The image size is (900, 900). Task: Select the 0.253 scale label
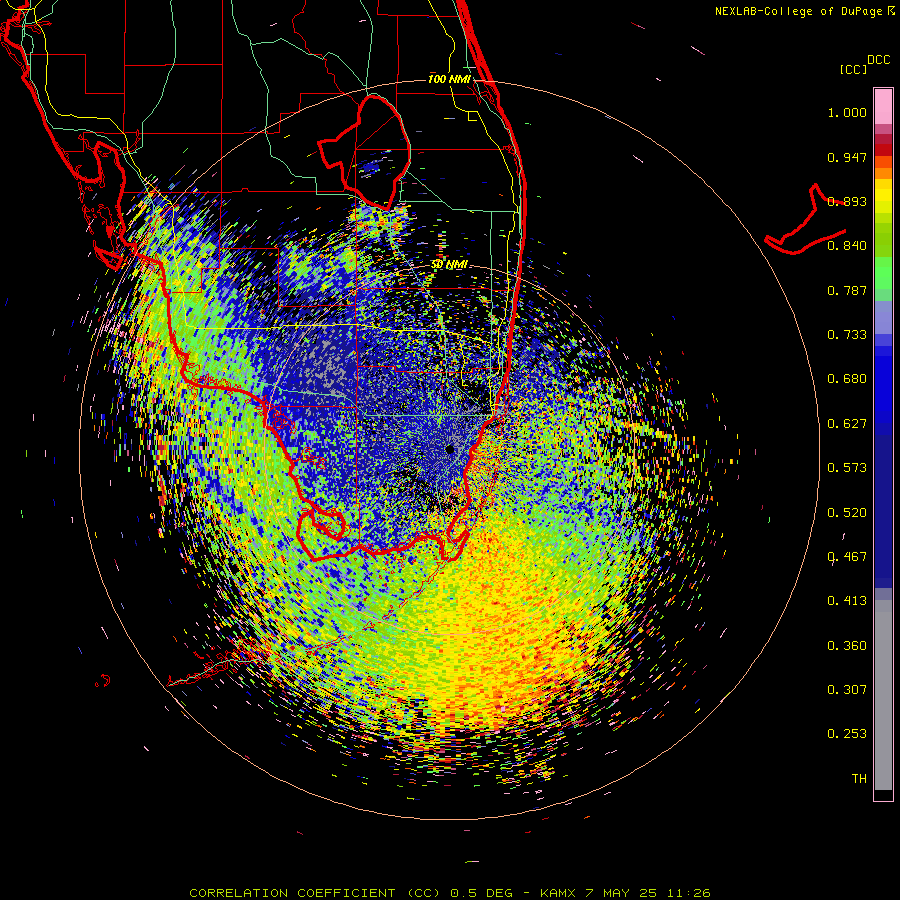(847, 734)
